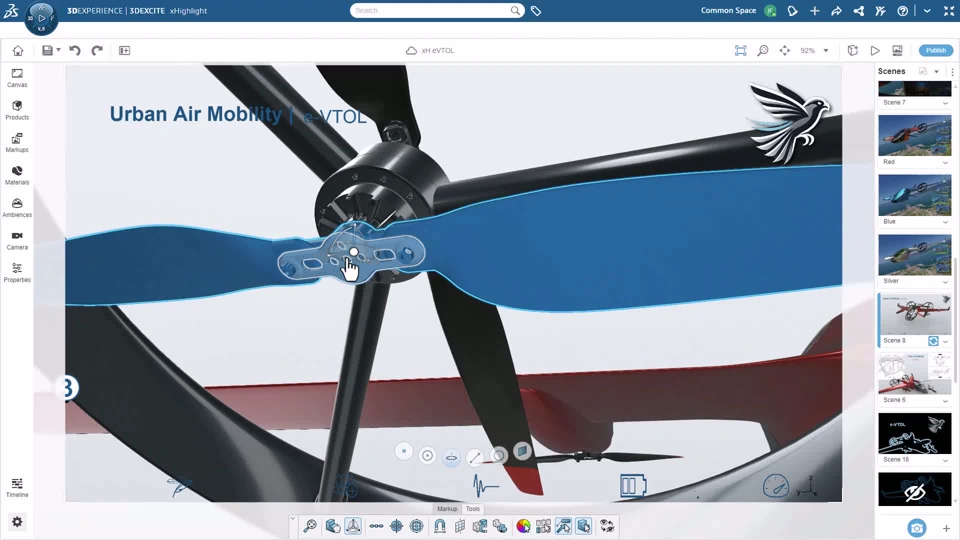The image size is (960, 540).
Task: Open the Scenes view dropdown arrow
Action: pyautogui.click(x=937, y=72)
